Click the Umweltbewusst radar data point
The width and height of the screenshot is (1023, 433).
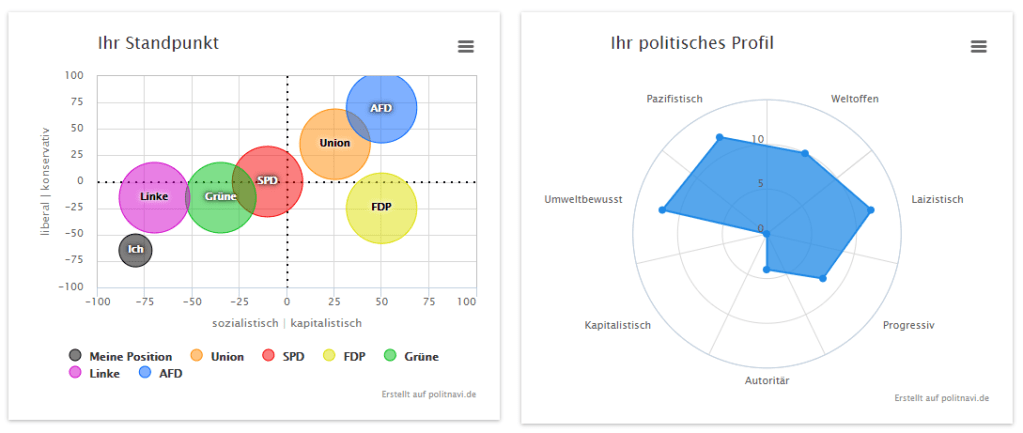(x=662, y=210)
